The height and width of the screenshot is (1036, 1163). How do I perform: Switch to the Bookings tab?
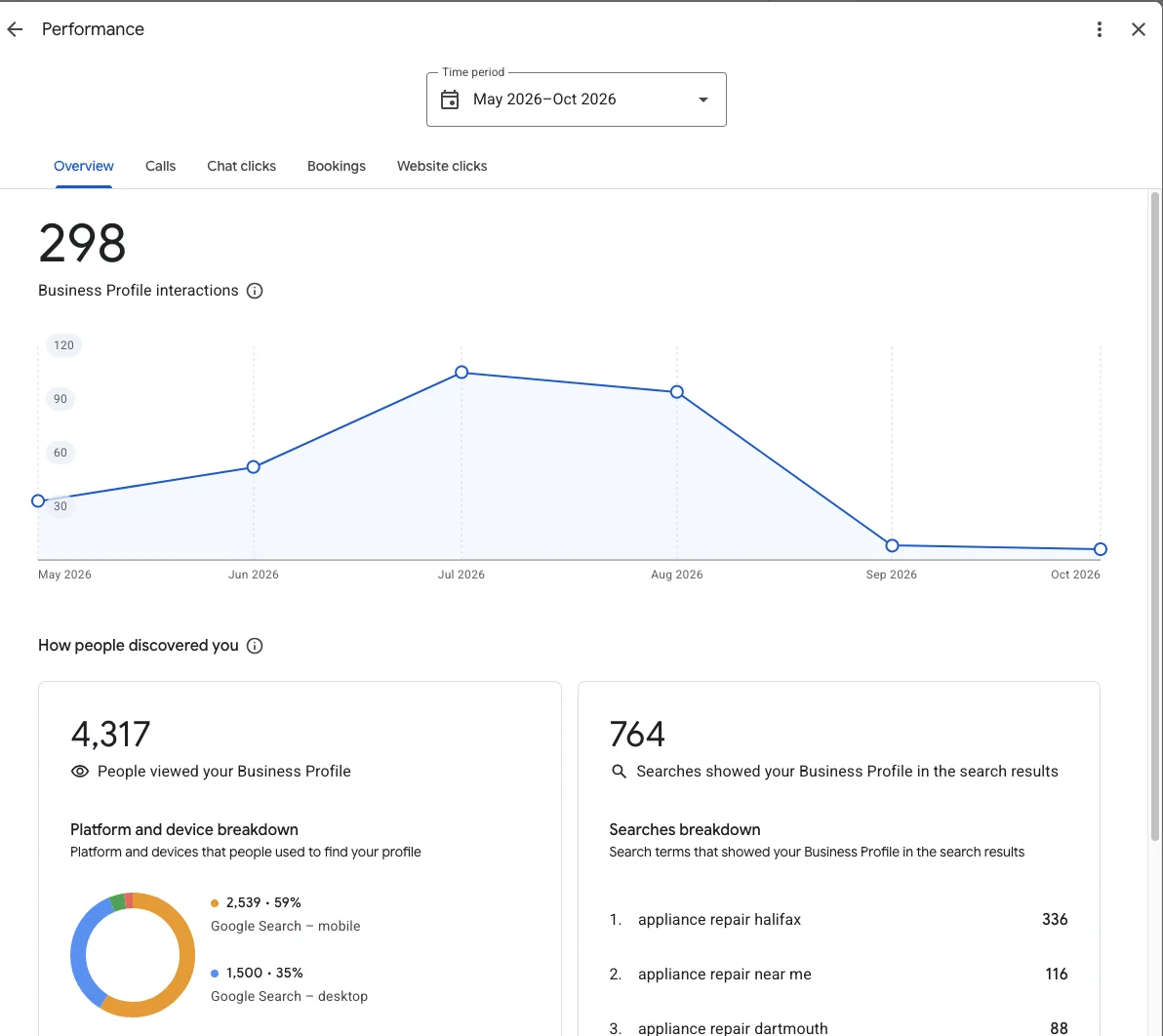[336, 166]
